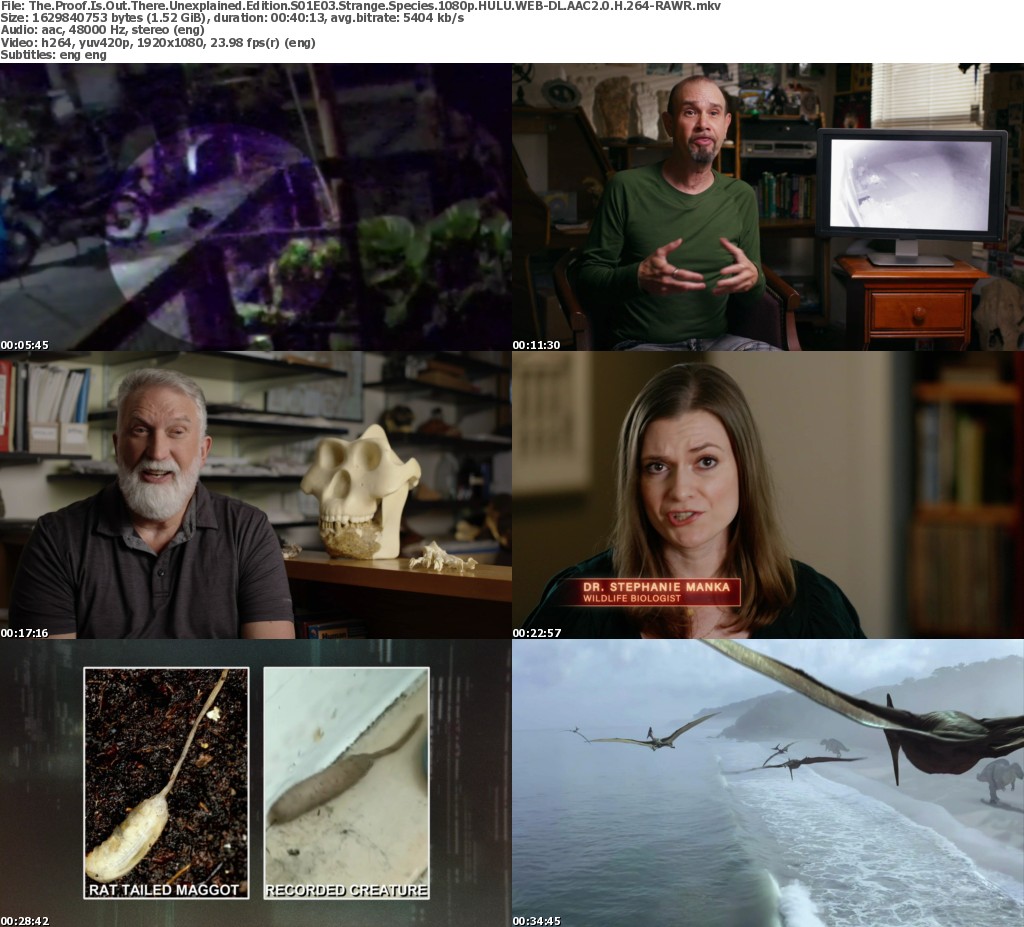This screenshot has height=927, width=1024.
Task: Click the thumbnail at 00:05:45
Action: [255, 207]
